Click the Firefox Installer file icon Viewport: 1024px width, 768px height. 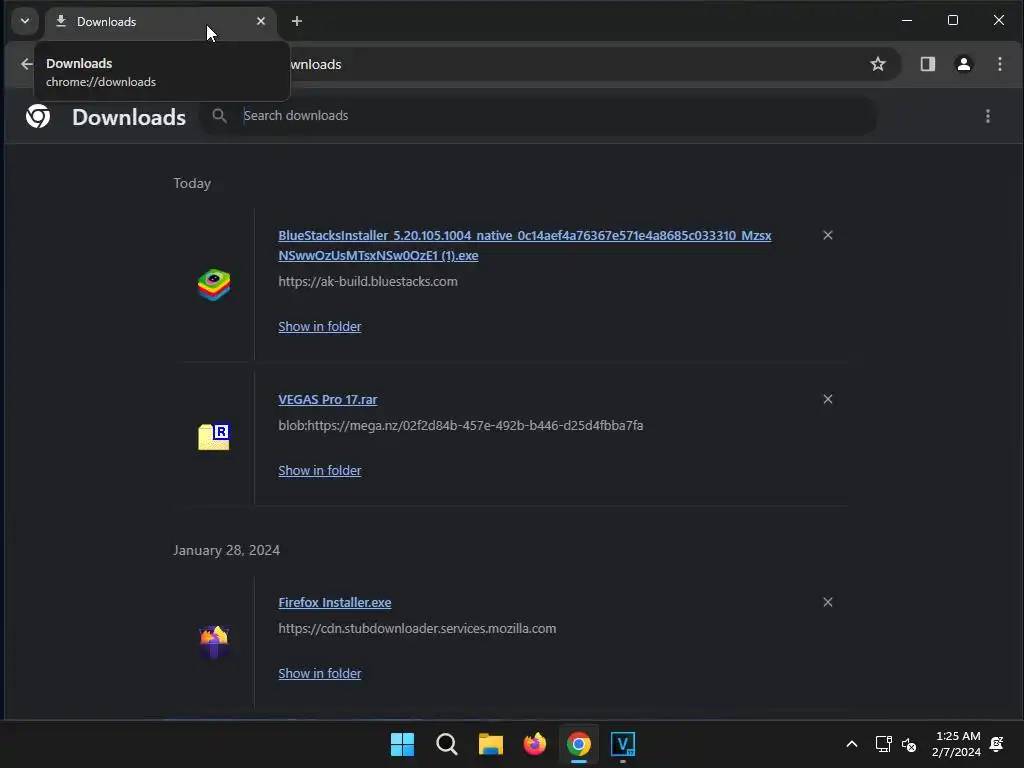point(214,641)
